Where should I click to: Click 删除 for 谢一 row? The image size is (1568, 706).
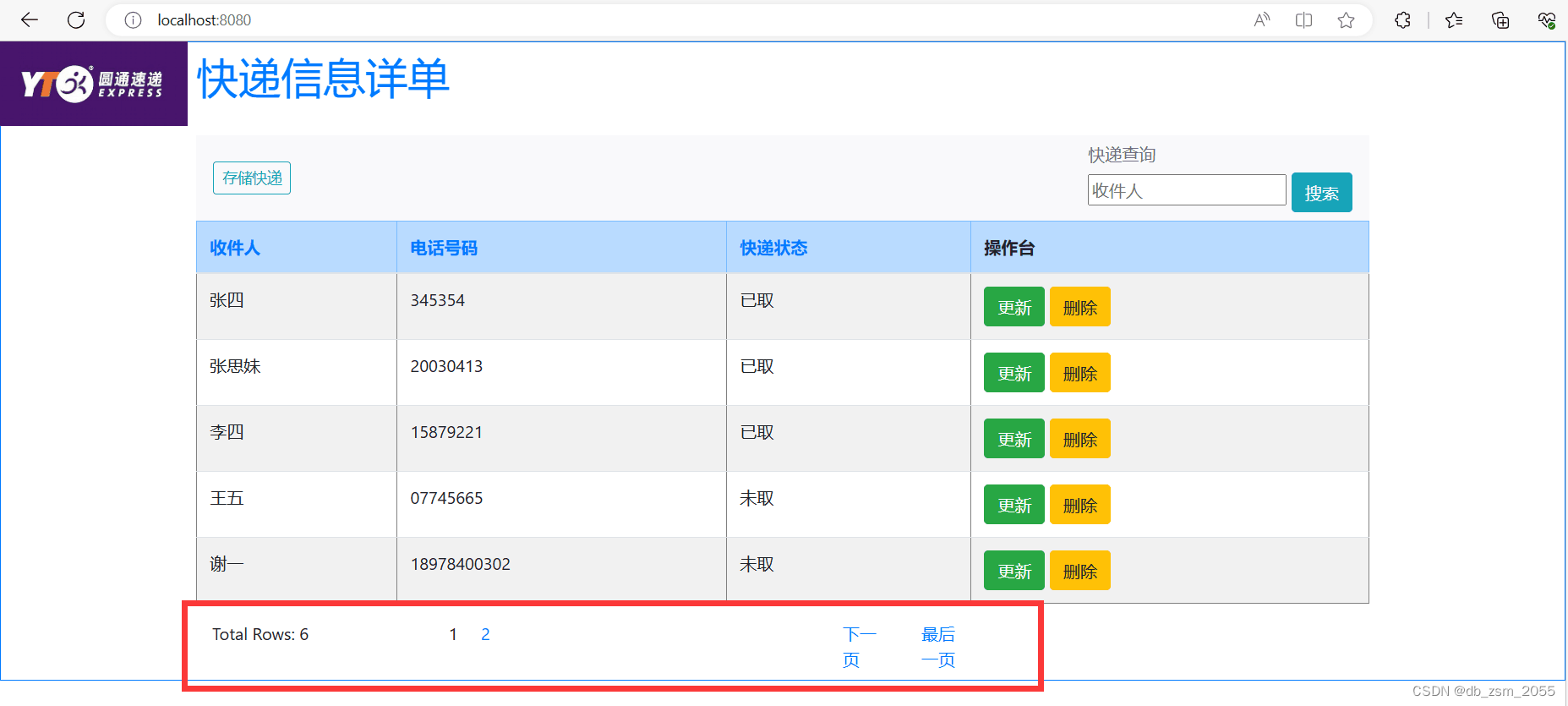coord(1080,571)
